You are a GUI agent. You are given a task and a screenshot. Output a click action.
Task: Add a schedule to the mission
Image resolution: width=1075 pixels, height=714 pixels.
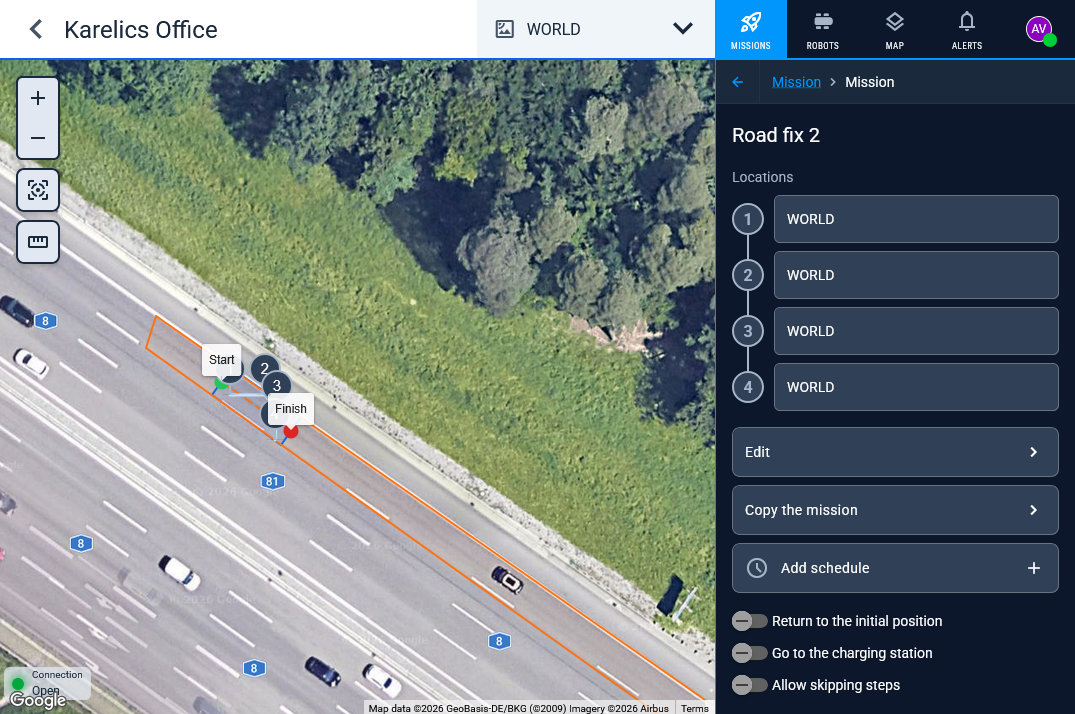(x=895, y=568)
